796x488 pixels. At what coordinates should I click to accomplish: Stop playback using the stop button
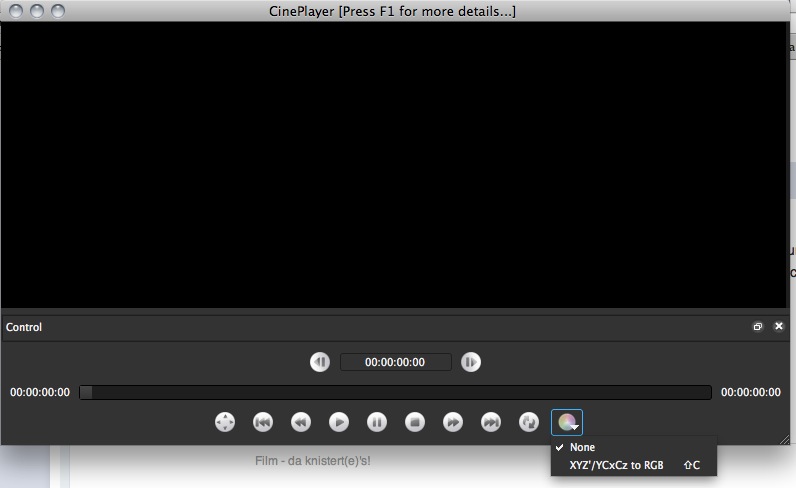[415, 422]
